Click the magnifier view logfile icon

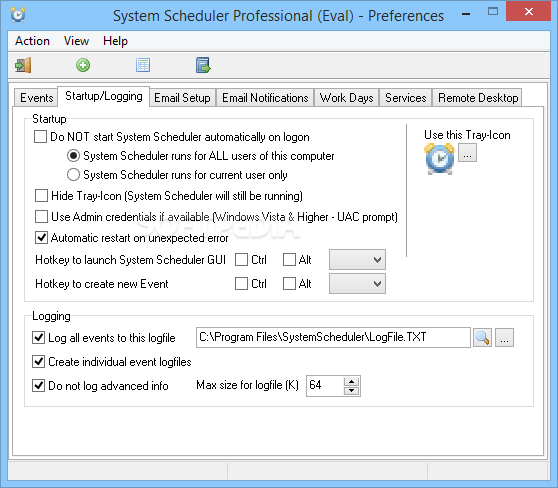point(482,337)
